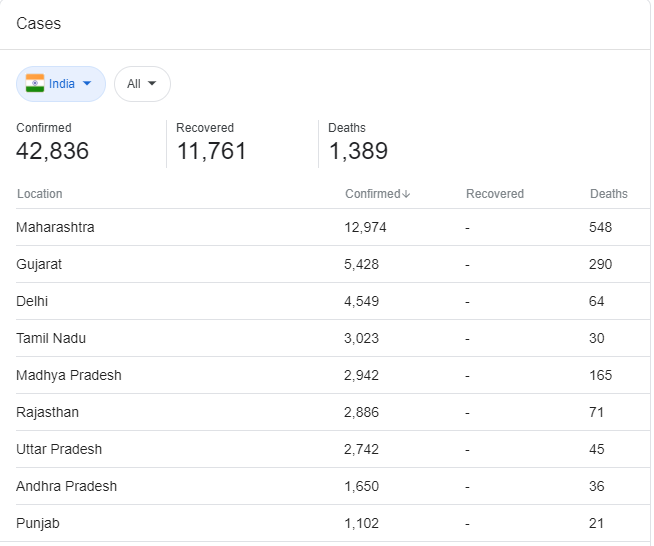Click the Location column header
Viewport: 654px width, 546px height.
(40, 194)
